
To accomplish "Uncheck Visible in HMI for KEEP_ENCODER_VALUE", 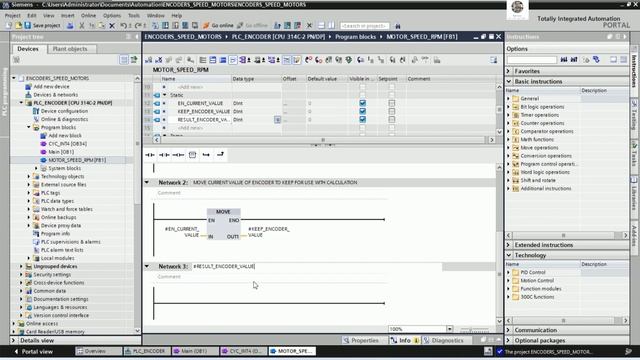I will click(x=362, y=111).
